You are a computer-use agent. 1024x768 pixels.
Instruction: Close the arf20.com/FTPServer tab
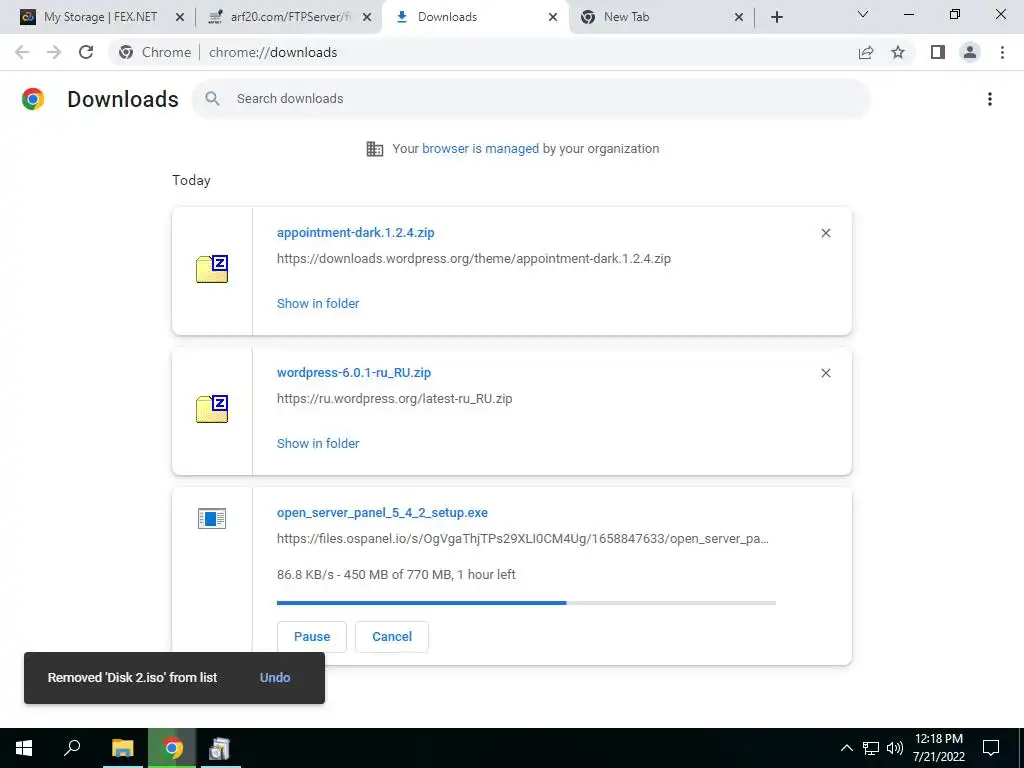coord(367,17)
